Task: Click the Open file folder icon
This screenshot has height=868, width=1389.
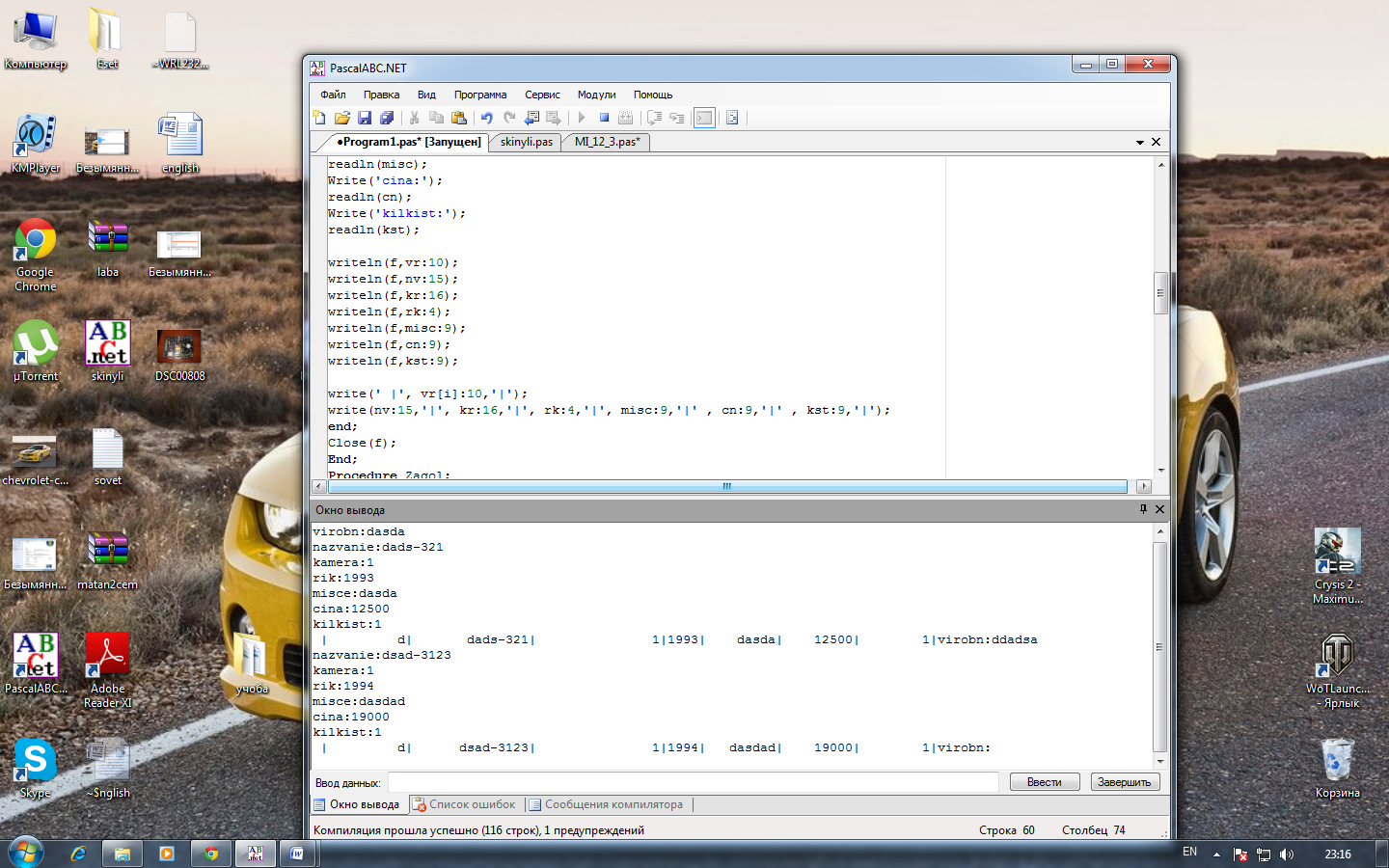Action: 341,118
